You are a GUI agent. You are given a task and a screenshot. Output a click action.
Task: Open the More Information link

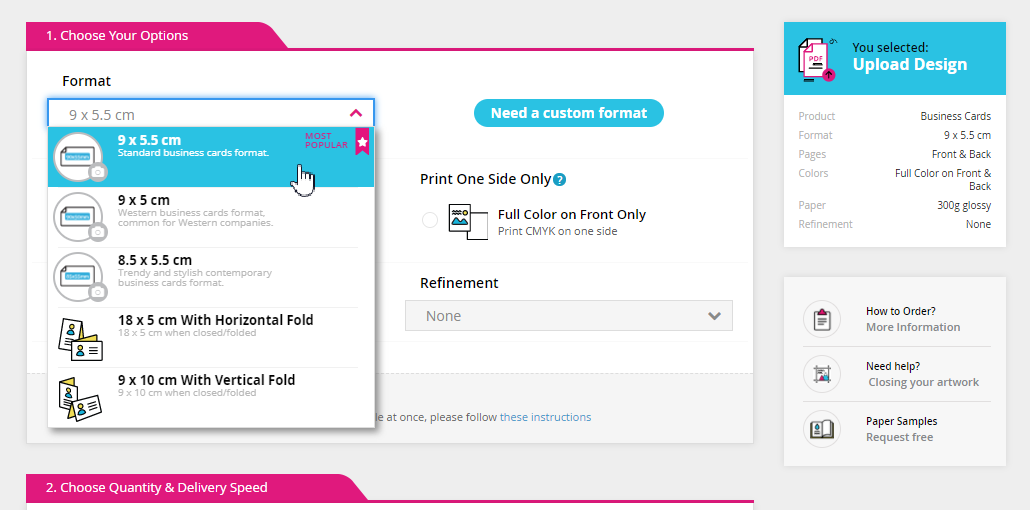[x=913, y=327]
